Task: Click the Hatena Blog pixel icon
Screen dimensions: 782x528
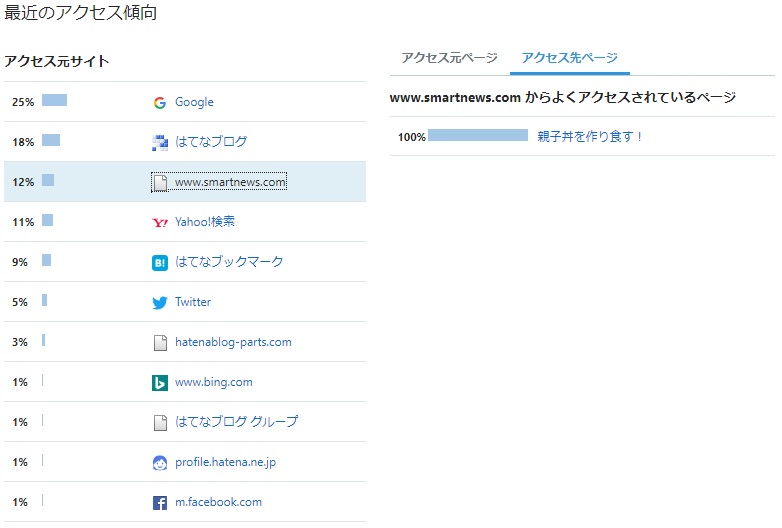Action: pyautogui.click(x=160, y=143)
